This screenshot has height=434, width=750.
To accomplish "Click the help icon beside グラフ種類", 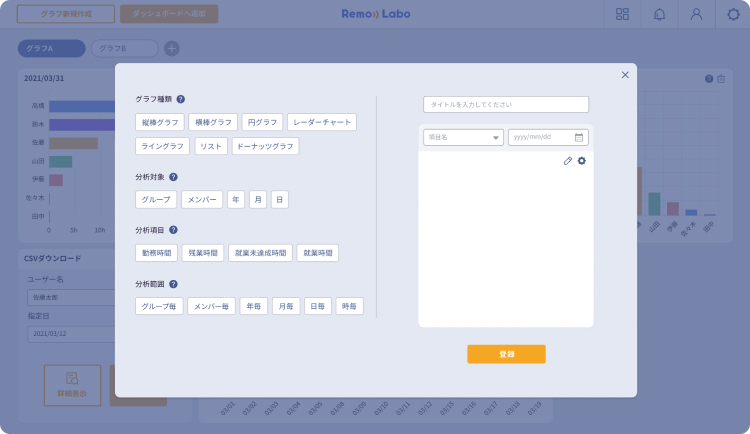I will pyautogui.click(x=181, y=99).
